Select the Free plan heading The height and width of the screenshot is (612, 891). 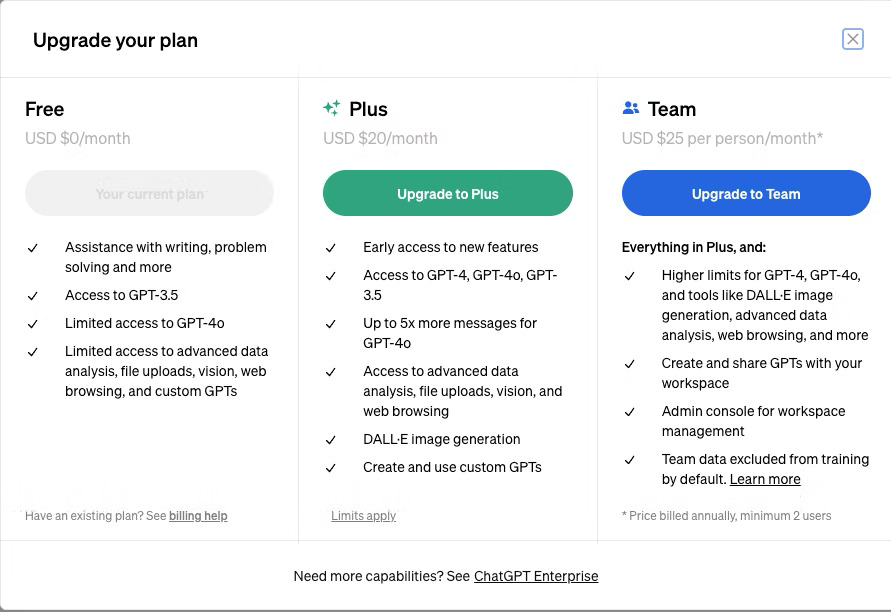pyautogui.click(x=44, y=109)
